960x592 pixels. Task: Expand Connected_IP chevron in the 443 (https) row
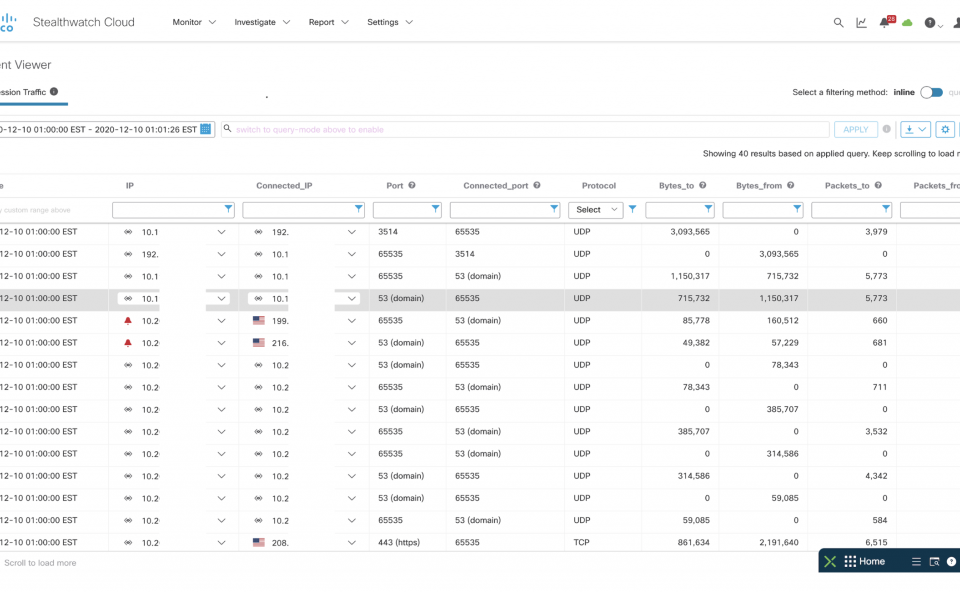(x=352, y=542)
